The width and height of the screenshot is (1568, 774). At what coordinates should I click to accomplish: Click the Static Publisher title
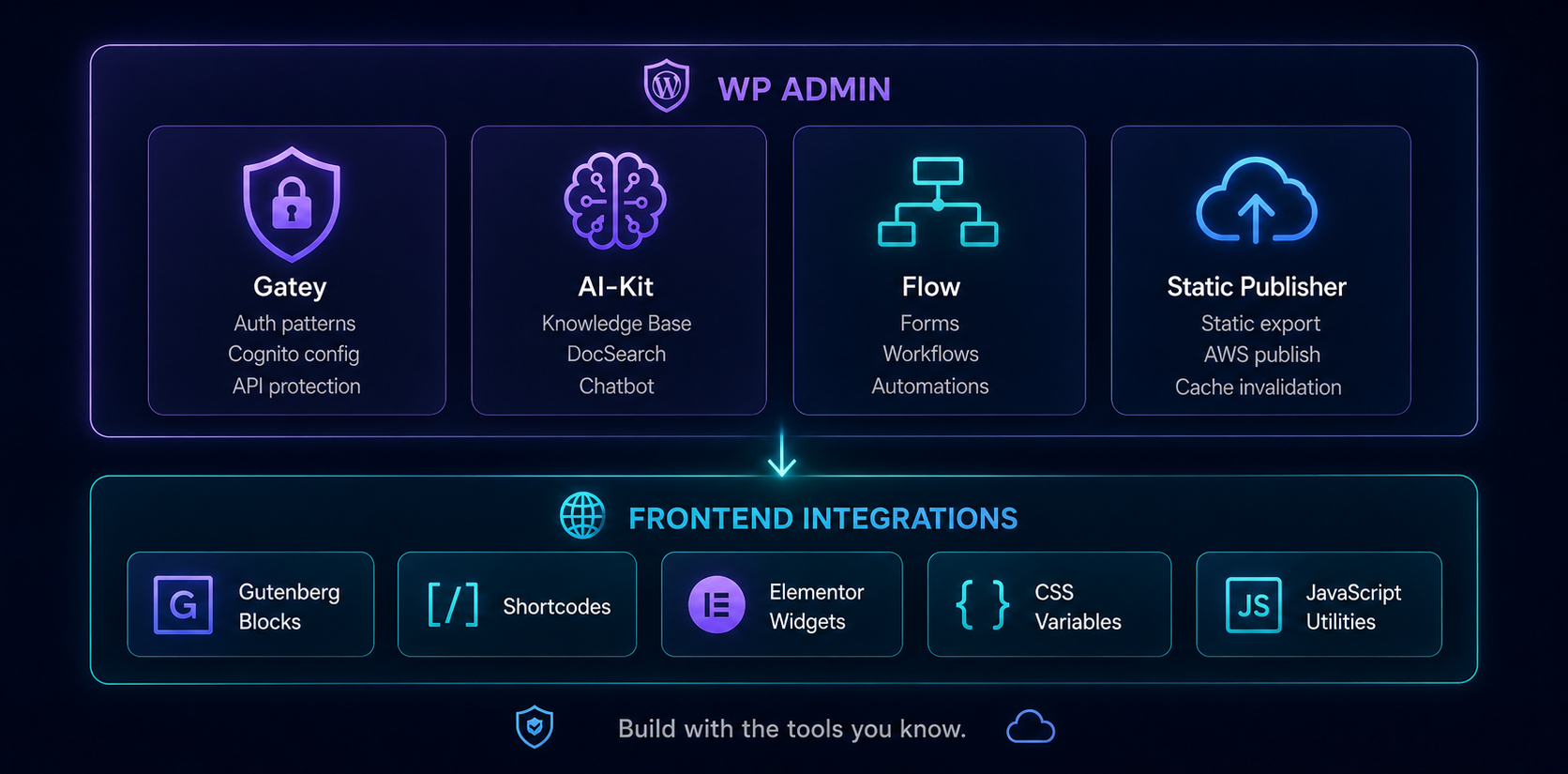[1257, 286]
